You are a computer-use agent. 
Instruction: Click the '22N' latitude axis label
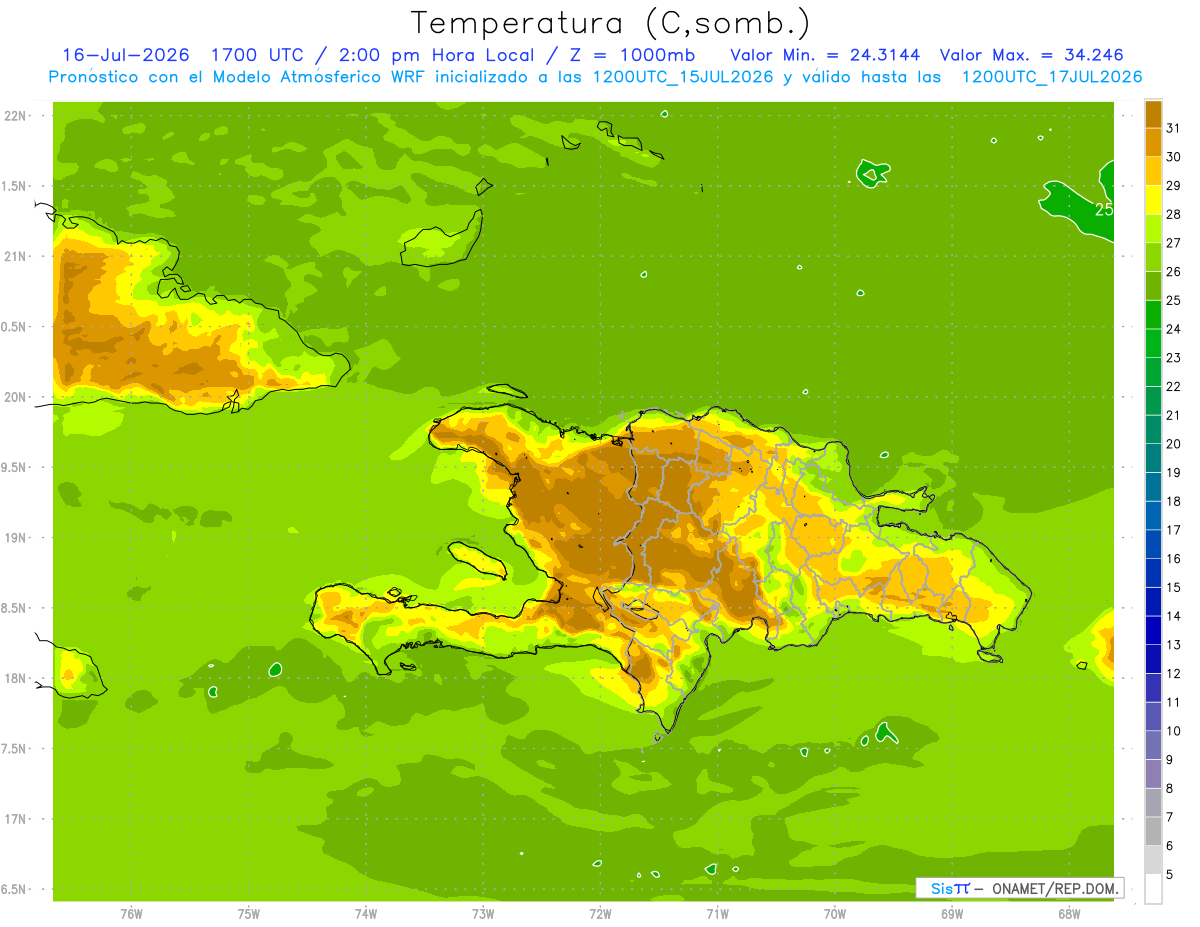[x=14, y=116]
